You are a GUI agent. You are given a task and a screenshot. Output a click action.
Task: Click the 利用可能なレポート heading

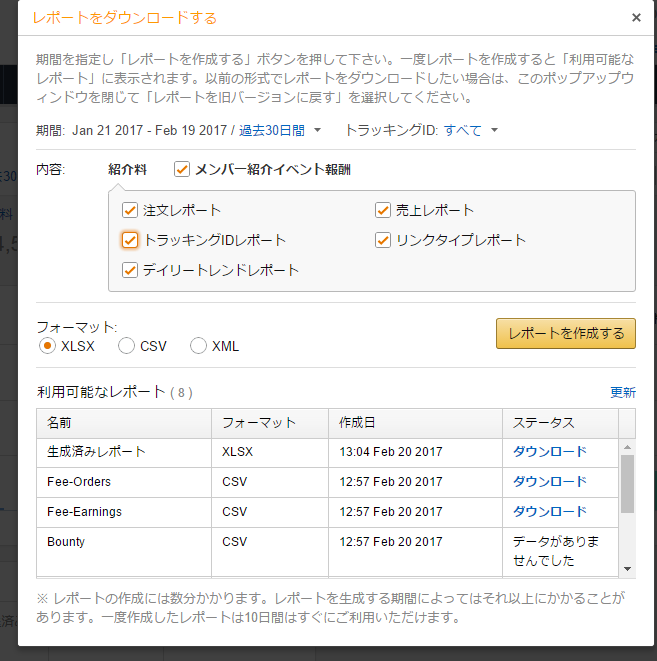click(x=101, y=392)
